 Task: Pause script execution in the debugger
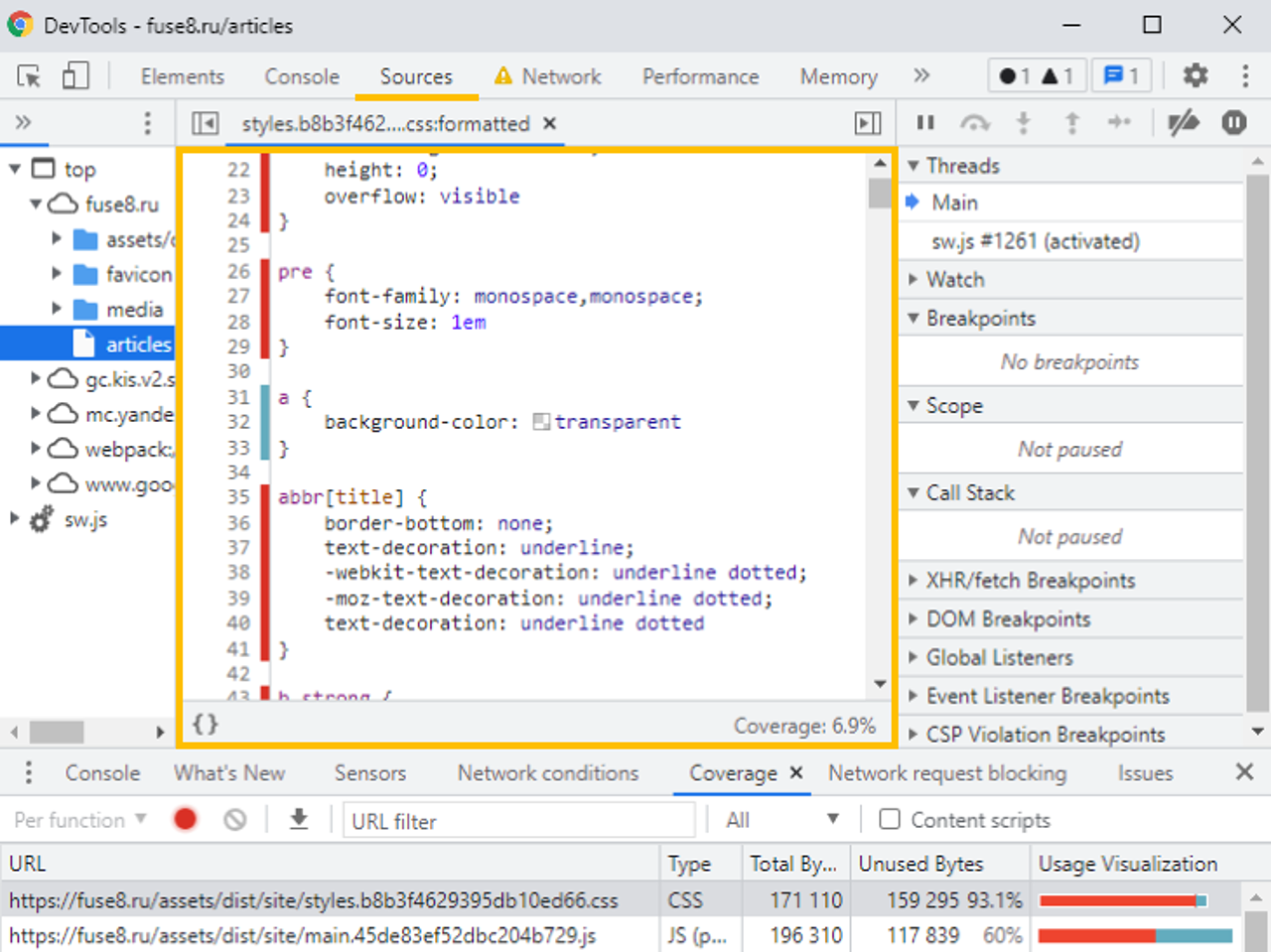pos(924,122)
